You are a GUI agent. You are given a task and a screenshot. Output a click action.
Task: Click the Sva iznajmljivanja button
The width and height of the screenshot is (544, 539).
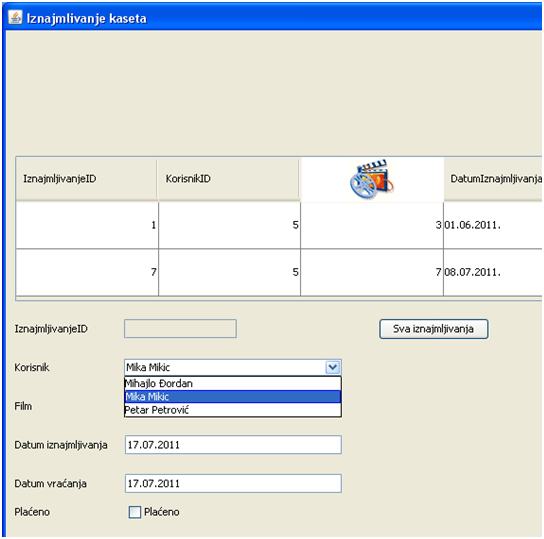434,329
